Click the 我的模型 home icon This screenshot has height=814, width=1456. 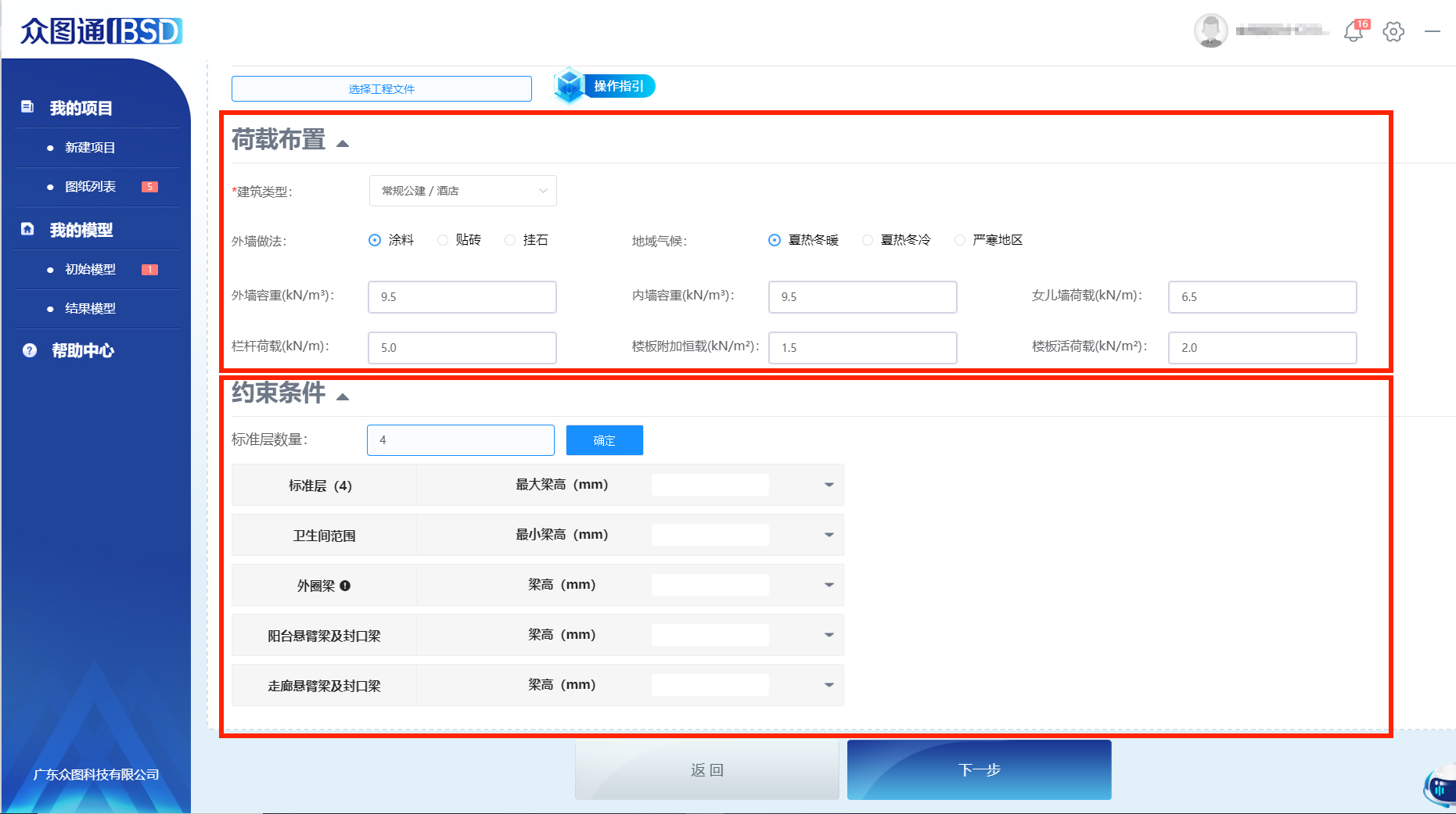[x=27, y=229]
